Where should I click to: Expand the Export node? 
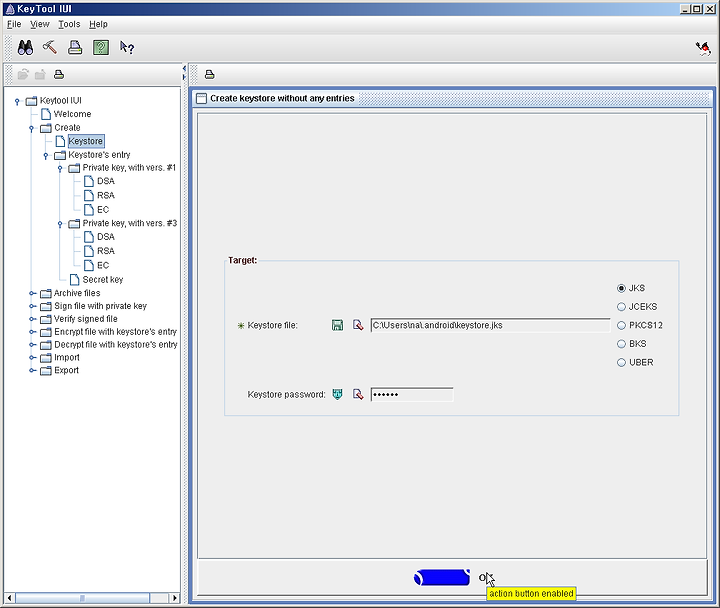click(x=32, y=370)
